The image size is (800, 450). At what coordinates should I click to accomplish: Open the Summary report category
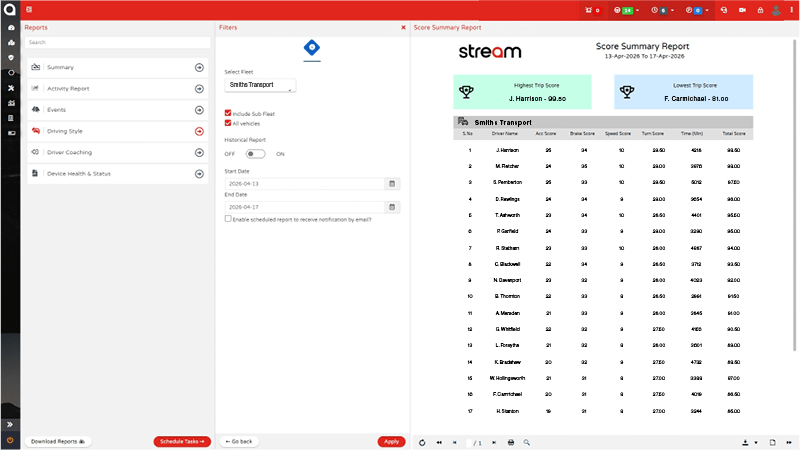coord(117,67)
